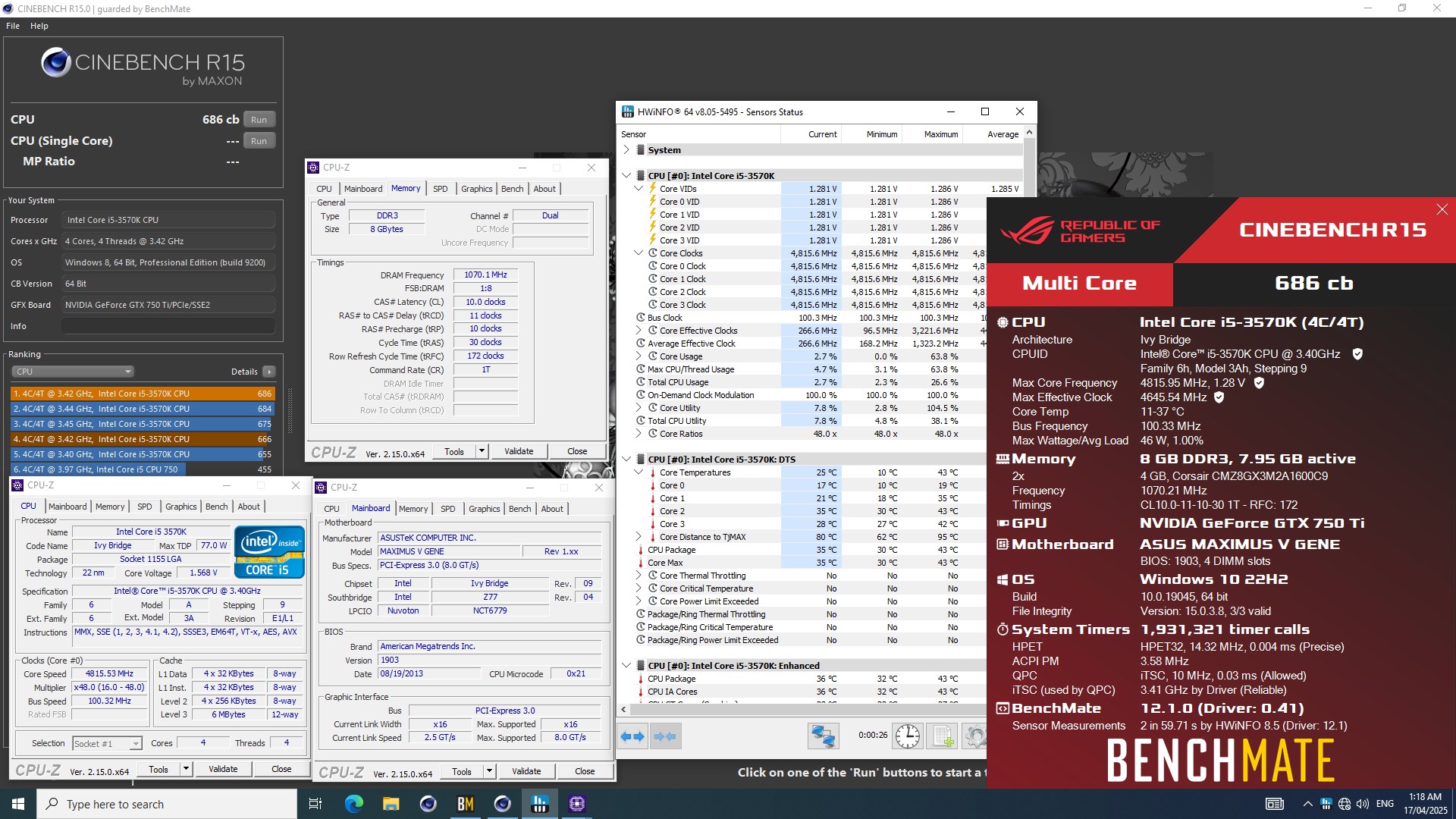The width and height of the screenshot is (1456, 819).
Task: Expand the Core Thermal Throttling node
Action: (x=639, y=576)
